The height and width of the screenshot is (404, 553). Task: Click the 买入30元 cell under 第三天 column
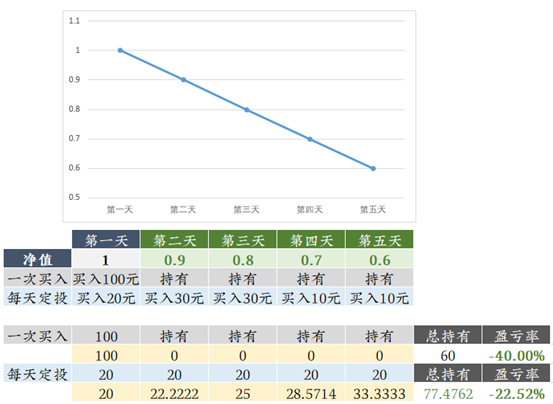(243, 297)
